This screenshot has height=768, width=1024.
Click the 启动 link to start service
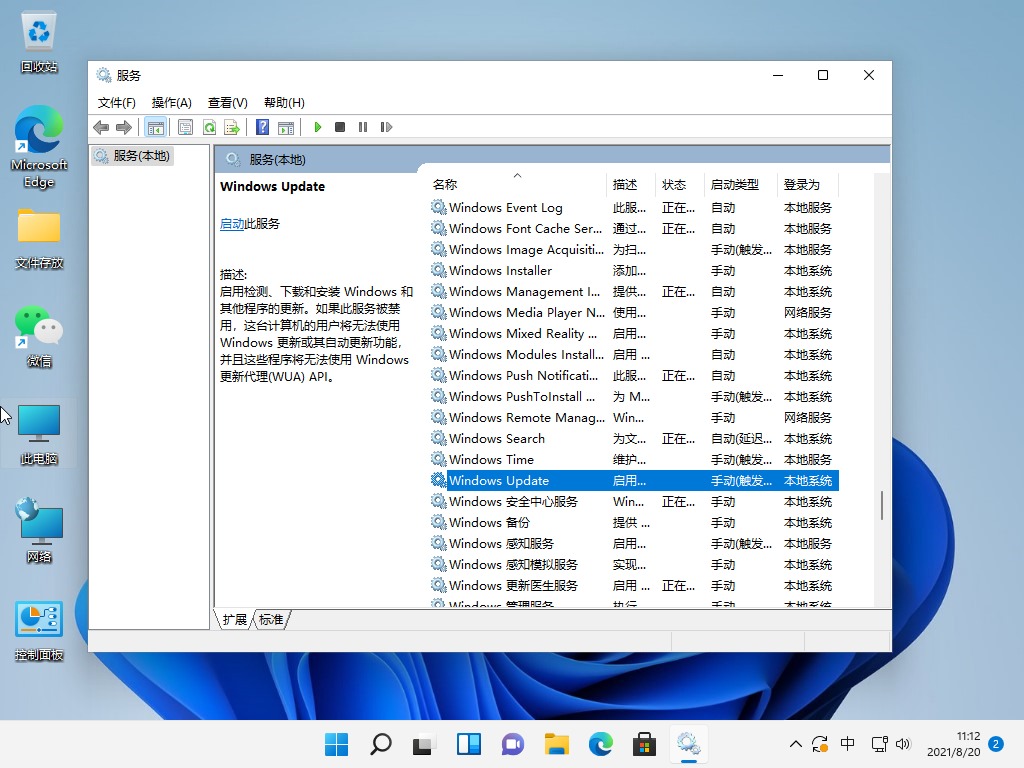(x=232, y=224)
